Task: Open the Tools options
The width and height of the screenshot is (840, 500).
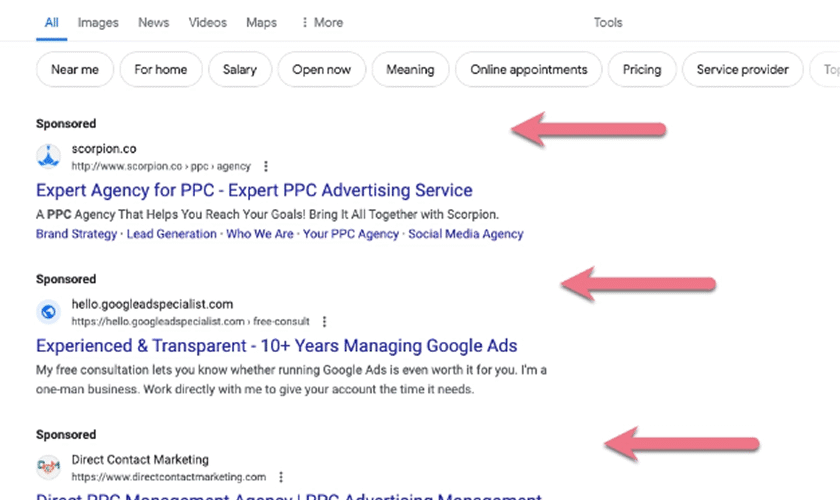Action: point(608,22)
